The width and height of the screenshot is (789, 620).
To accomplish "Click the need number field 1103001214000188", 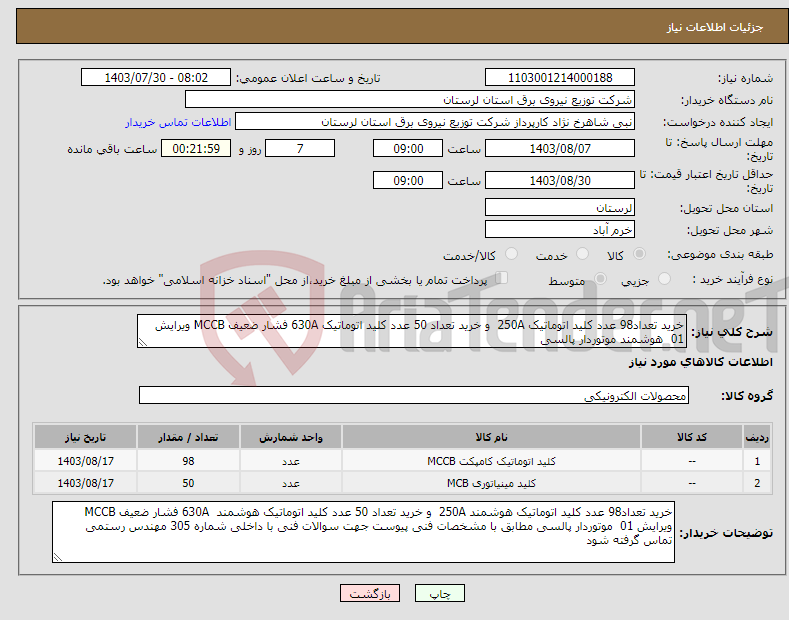I will tap(560, 78).
